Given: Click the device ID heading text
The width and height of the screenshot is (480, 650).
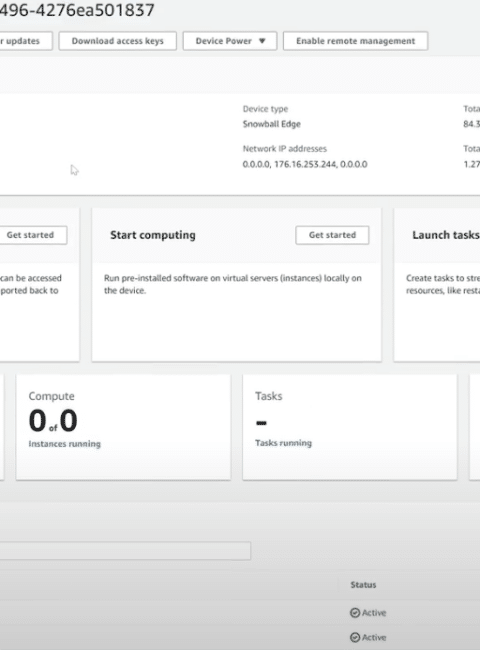Looking at the screenshot, I should [x=77, y=10].
